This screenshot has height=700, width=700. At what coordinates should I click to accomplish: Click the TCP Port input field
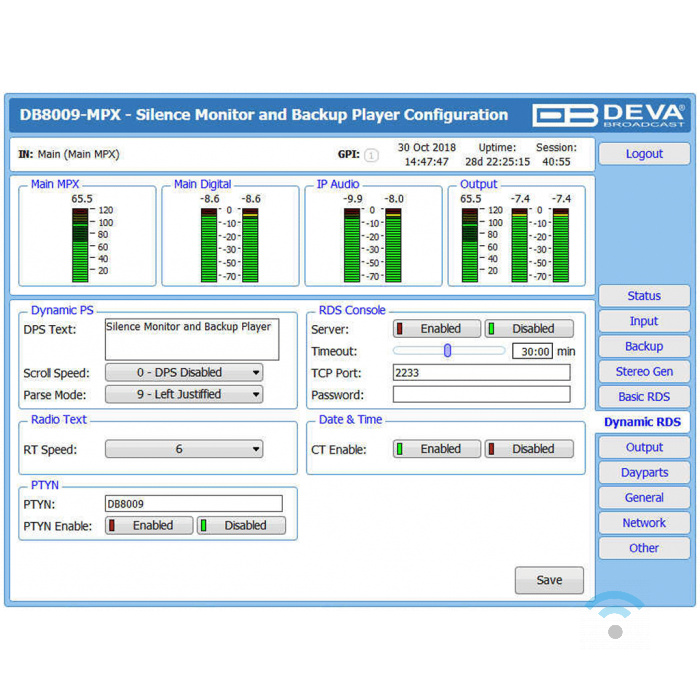(481, 373)
